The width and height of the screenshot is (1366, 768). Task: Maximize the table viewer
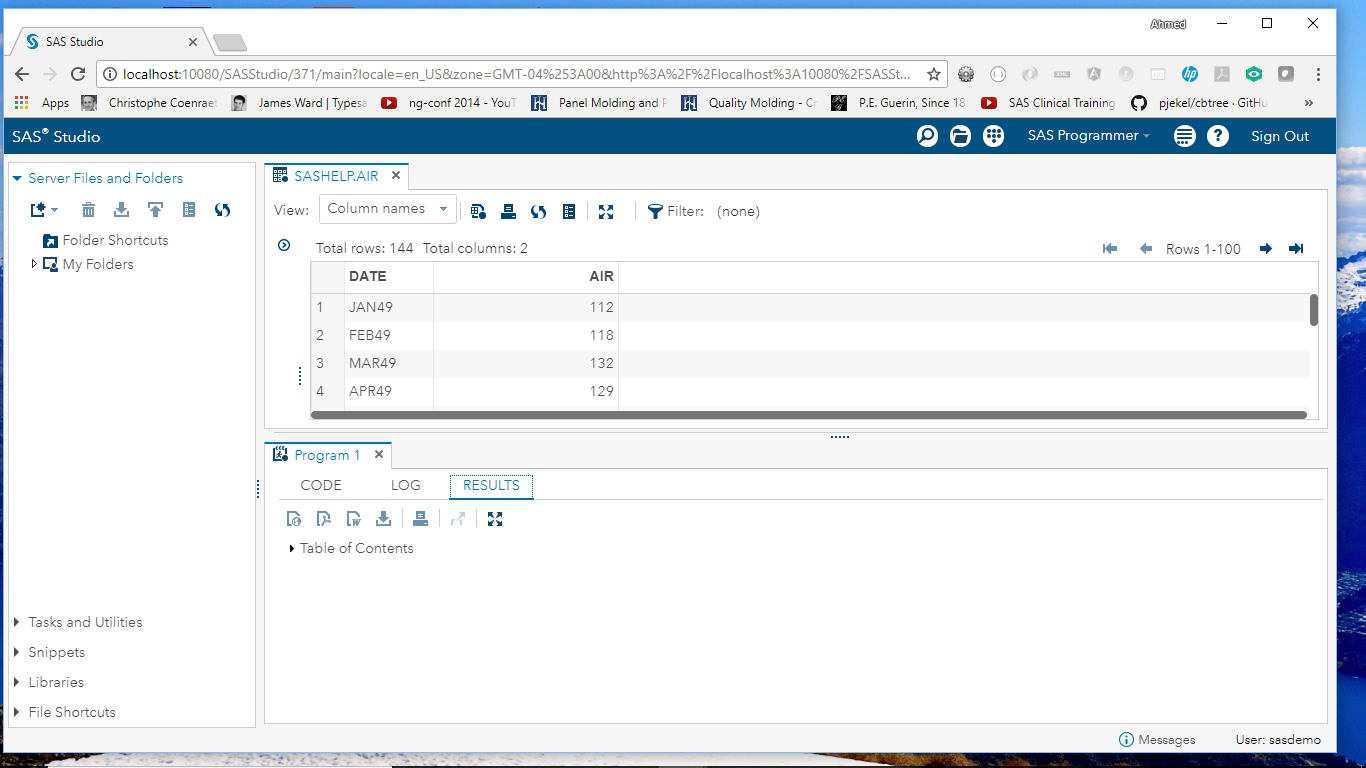click(x=606, y=211)
